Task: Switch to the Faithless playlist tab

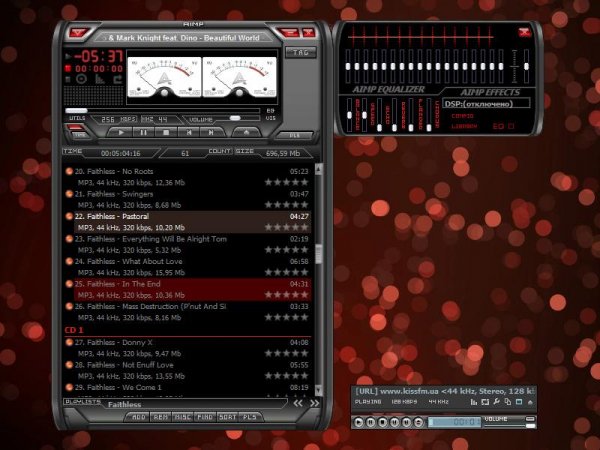Action: (124, 404)
